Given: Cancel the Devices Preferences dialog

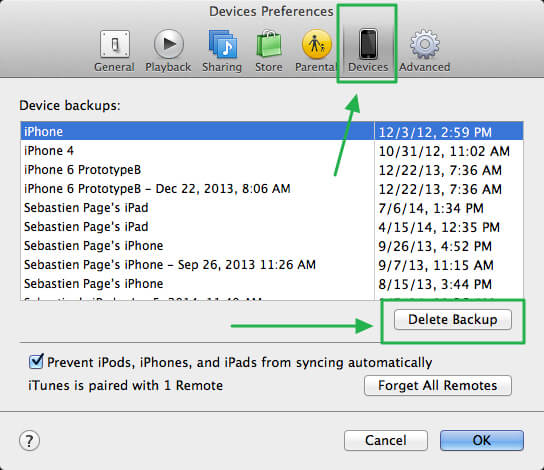Looking at the screenshot, I should pos(386,441).
